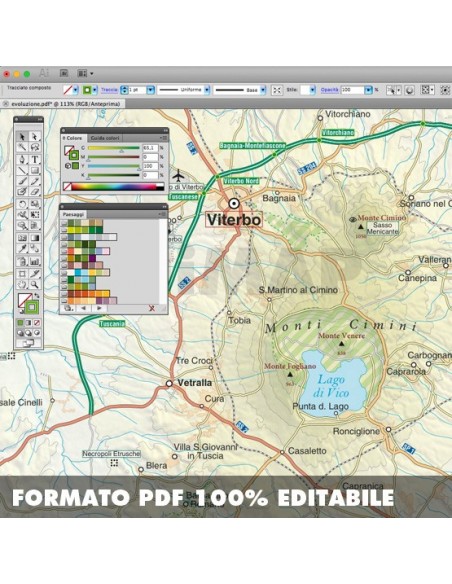452x584 pixels.
Task: Click the None swatch in the Colore panel spectrum bar
Action: (x=67, y=187)
